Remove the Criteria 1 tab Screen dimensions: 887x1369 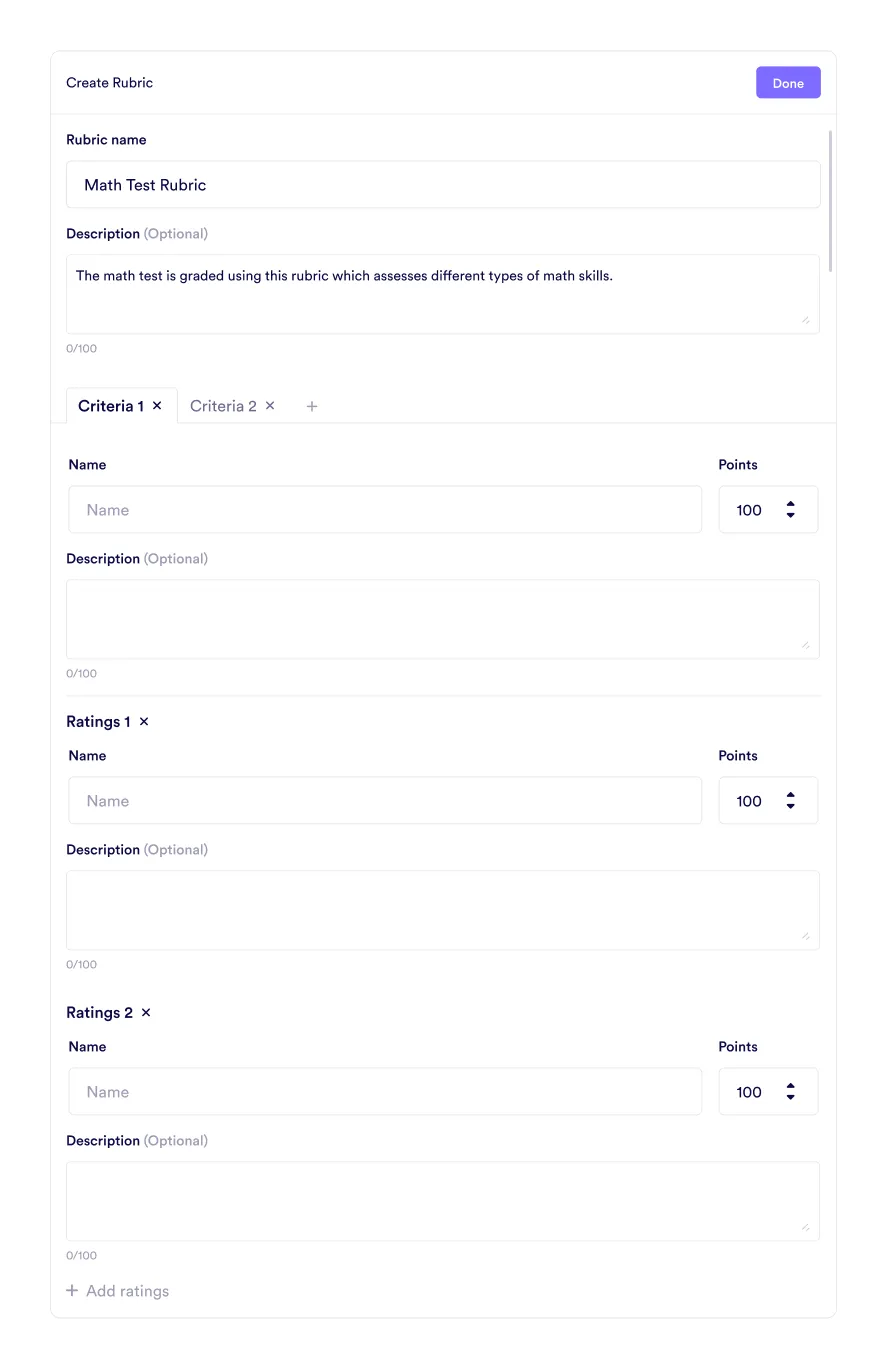point(157,406)
